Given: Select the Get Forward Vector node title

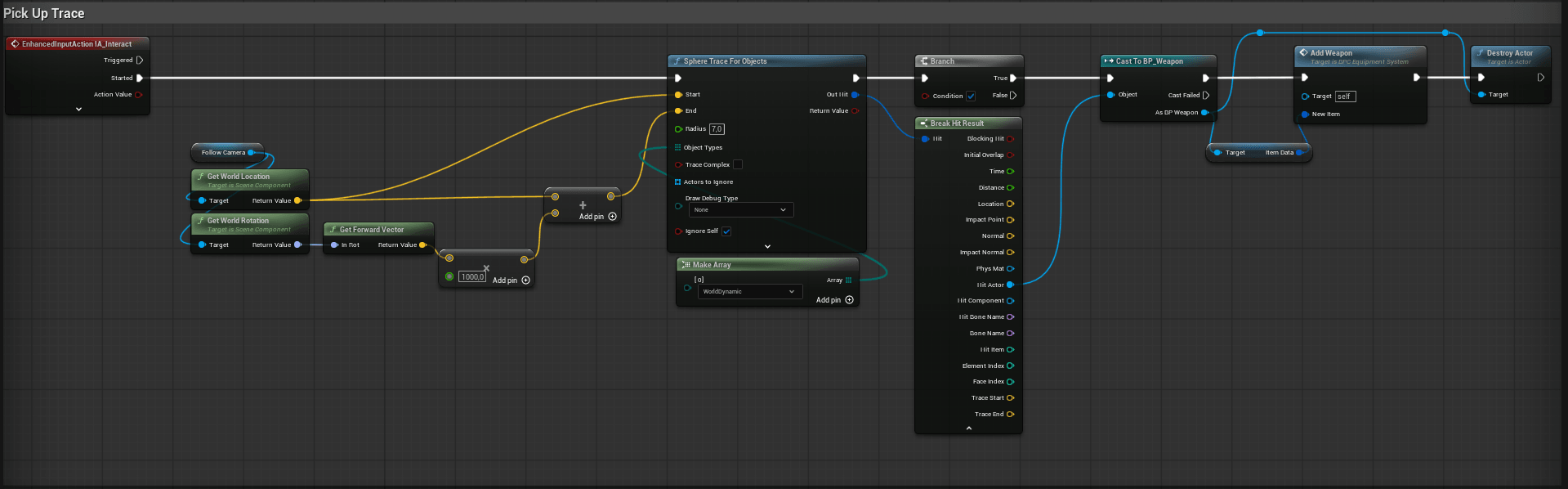Looking at the screenshot, I should click(x=371, y=230).
